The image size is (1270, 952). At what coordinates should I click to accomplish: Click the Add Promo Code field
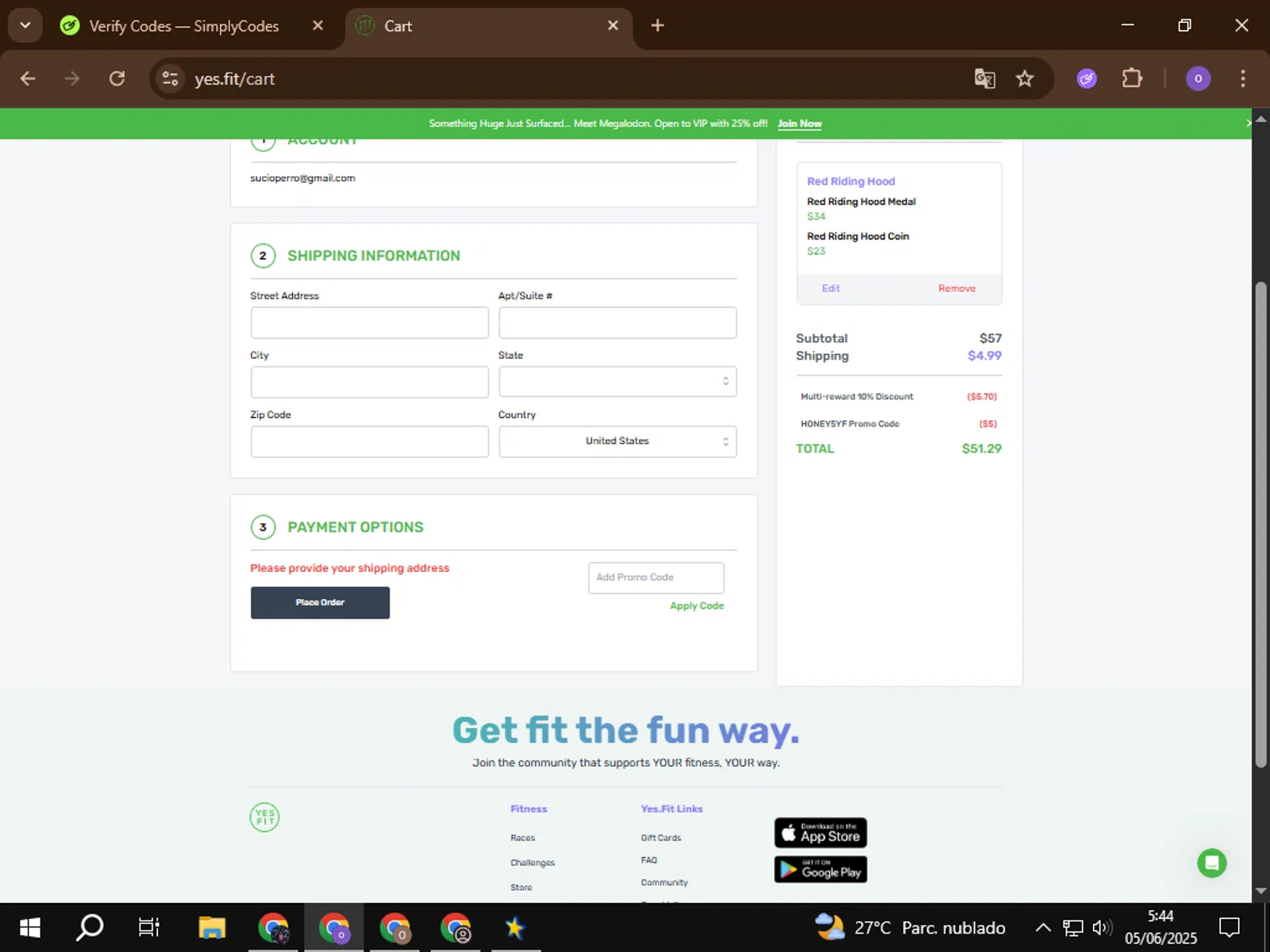(x=656, y=577)
